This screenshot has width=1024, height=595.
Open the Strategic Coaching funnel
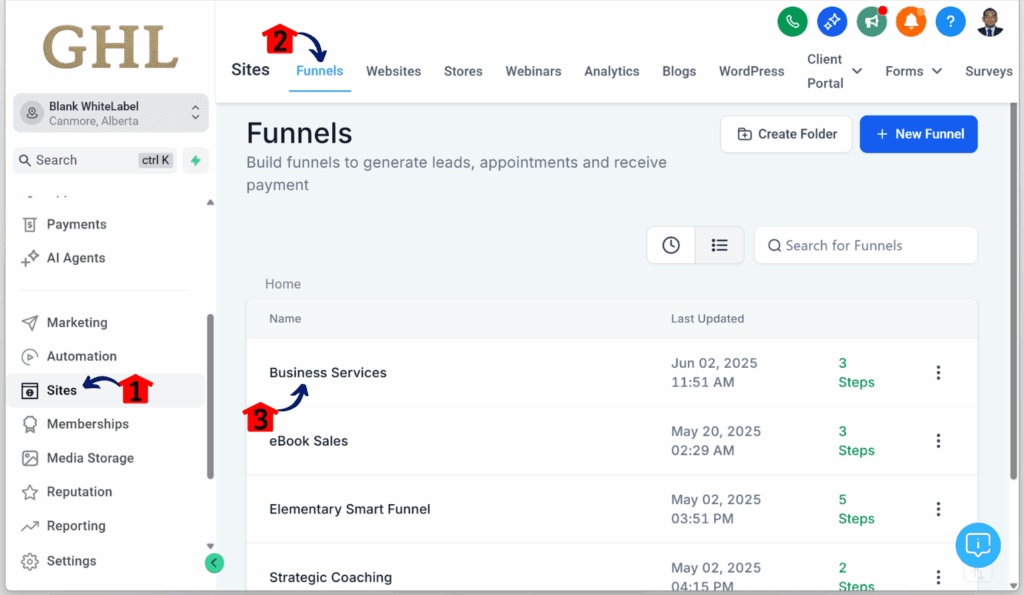point(330,577)
